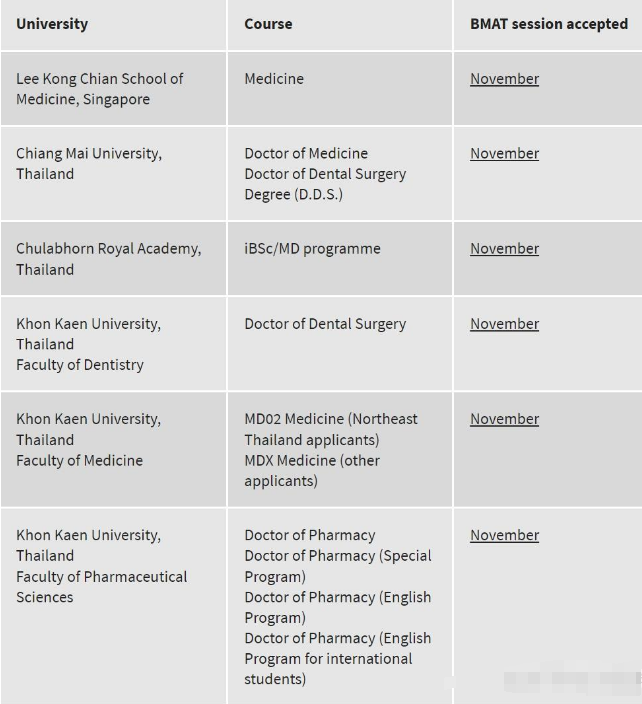The height and width of the screenshot is (704, 642).
Task: Click the Doctor of Dental Surgery Degree (D.D.S.) text
Action: (x=325, y=184)
